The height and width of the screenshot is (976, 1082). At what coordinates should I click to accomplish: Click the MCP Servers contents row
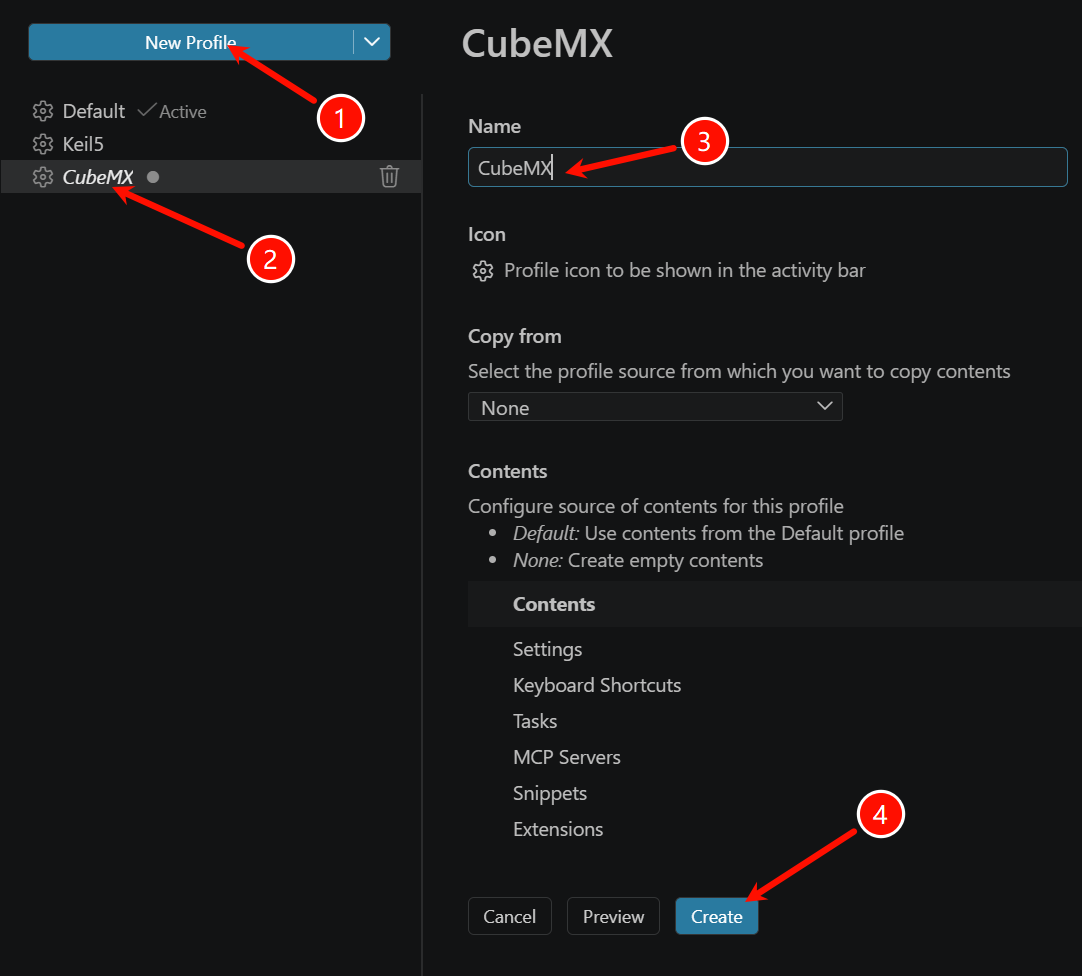point(775,757)
